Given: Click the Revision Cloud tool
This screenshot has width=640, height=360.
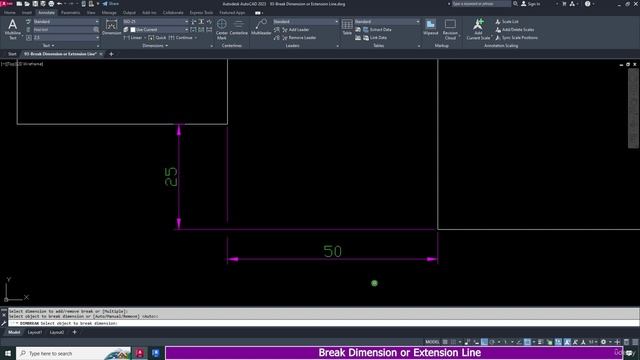Looking at the screenshot, I should click(x=450, y=29).
